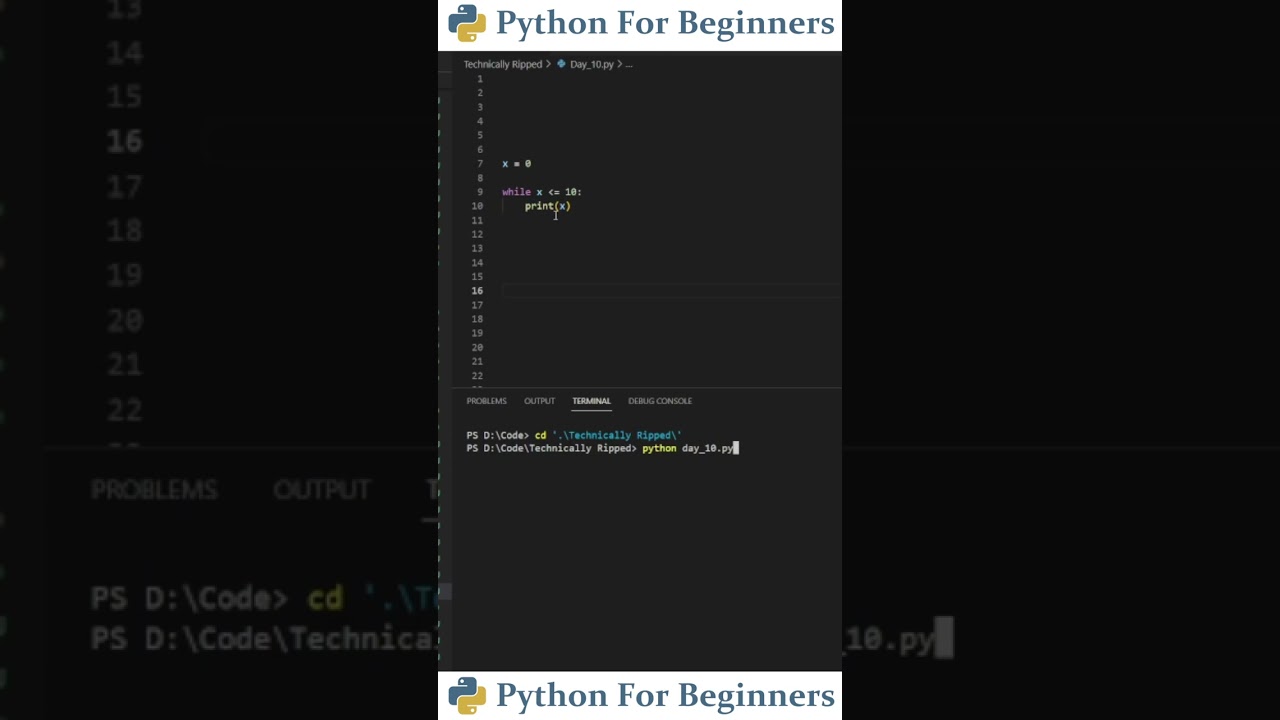This screenshot has width=1280, height=720.
Task: Click line number 10 in gutter
Action: (x=477, y=206)
